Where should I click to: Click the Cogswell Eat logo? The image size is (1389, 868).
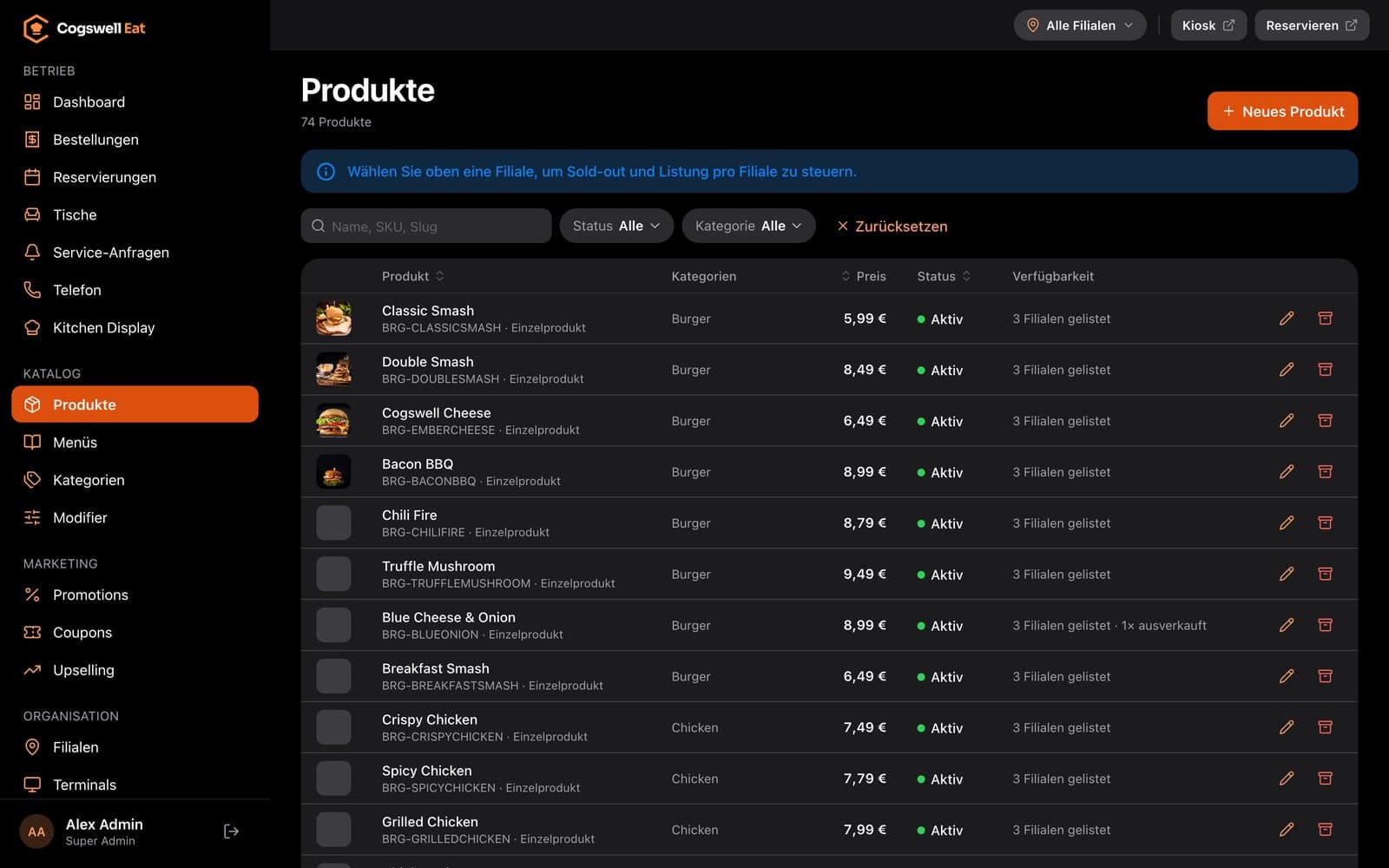click(83, 28)
